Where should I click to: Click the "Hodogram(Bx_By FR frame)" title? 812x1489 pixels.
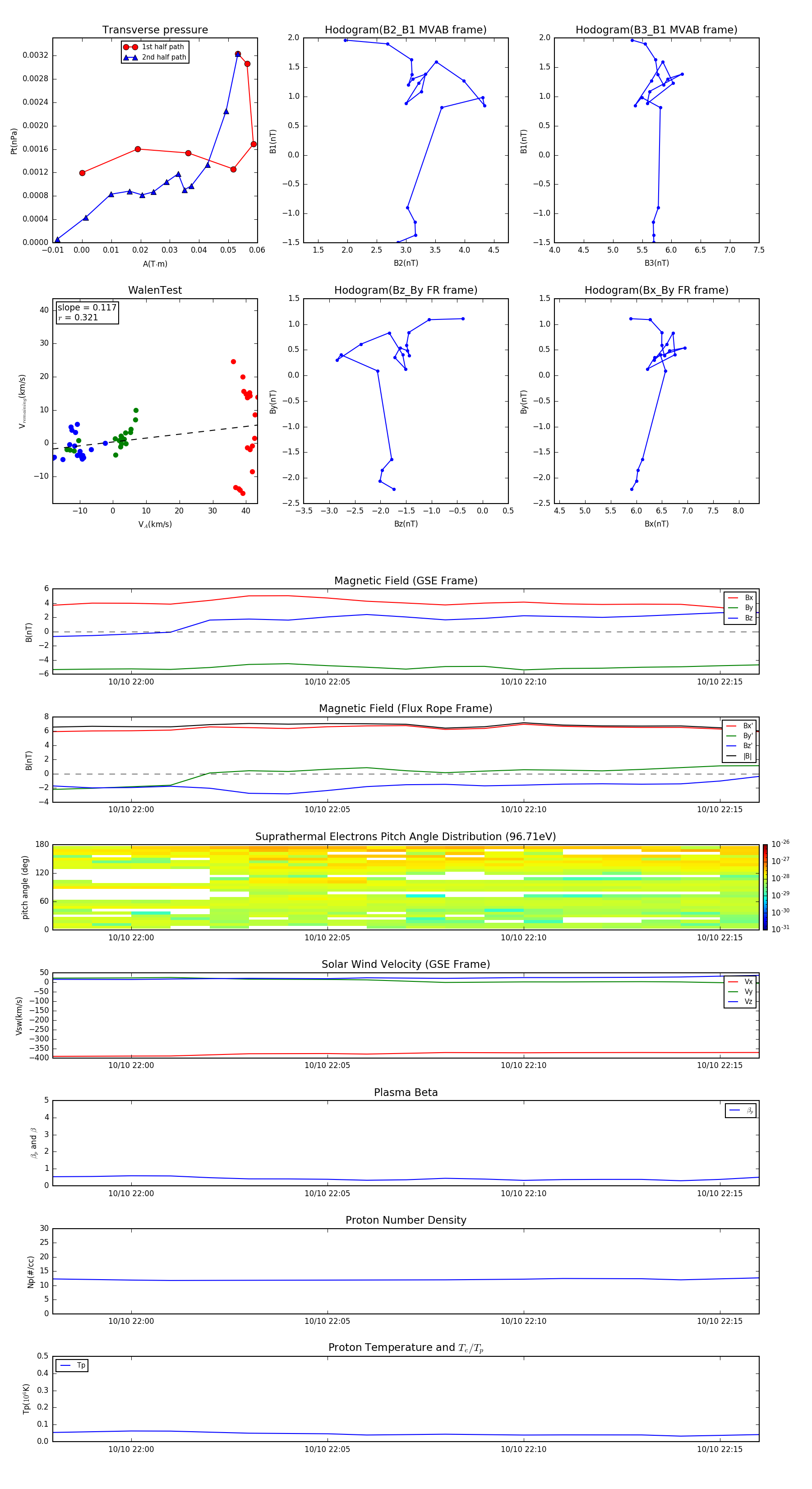[656, 290]
